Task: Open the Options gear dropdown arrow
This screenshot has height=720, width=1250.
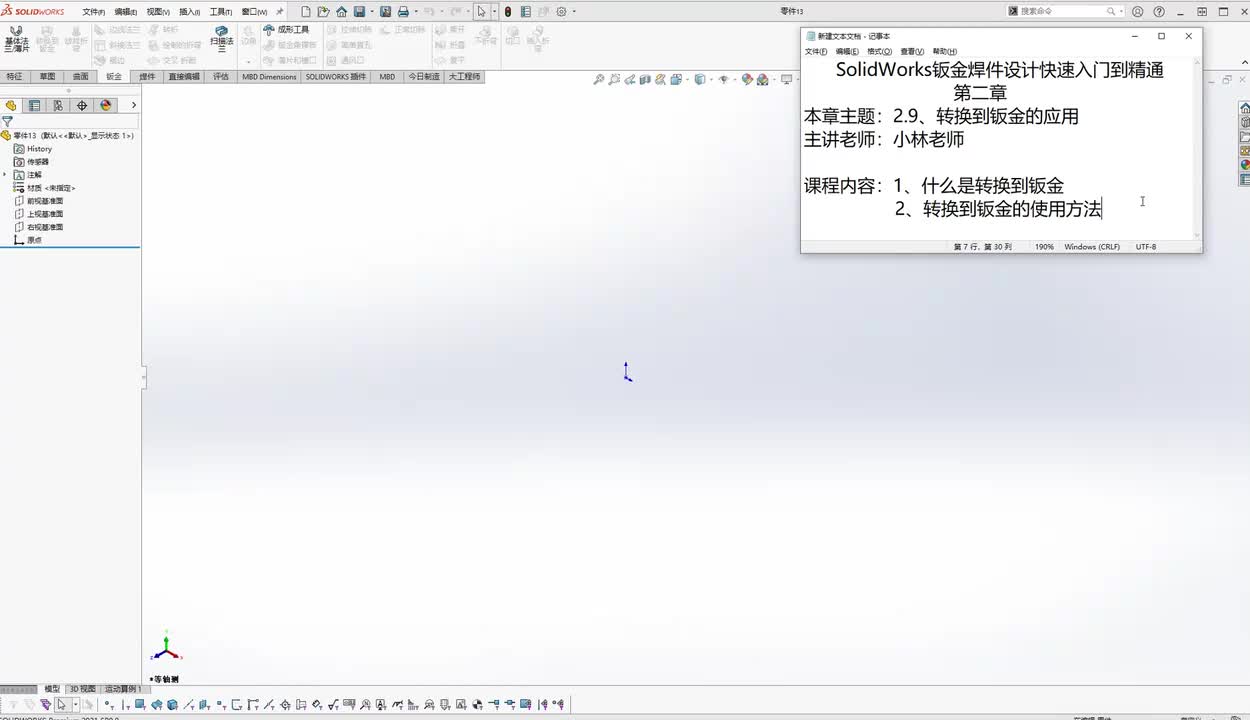Action: coord(574,12)
